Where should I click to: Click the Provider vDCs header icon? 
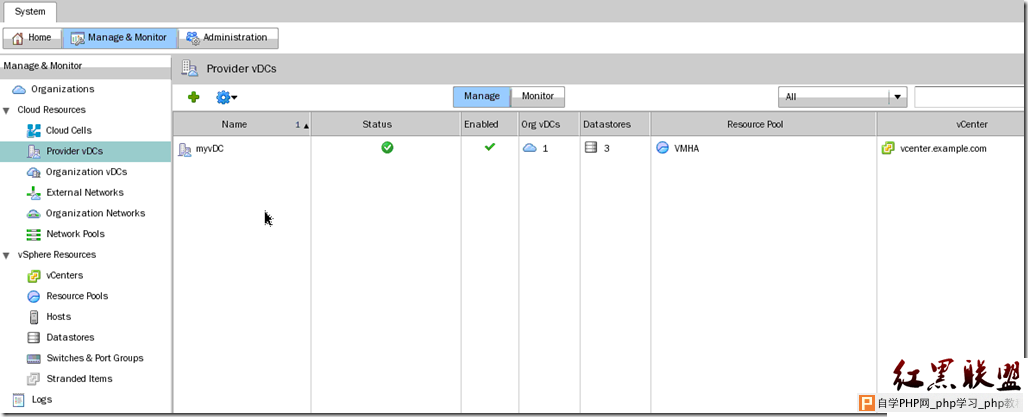click(189, 68)
